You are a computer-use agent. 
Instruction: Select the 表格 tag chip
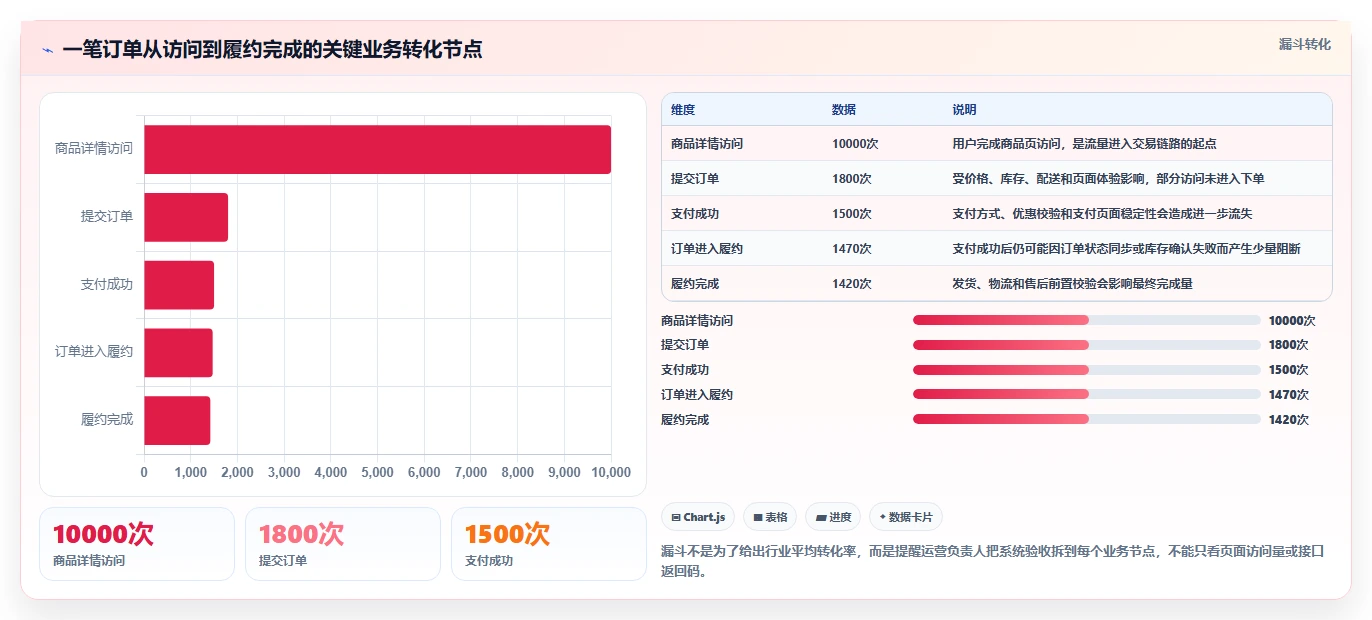click(770, 517)
